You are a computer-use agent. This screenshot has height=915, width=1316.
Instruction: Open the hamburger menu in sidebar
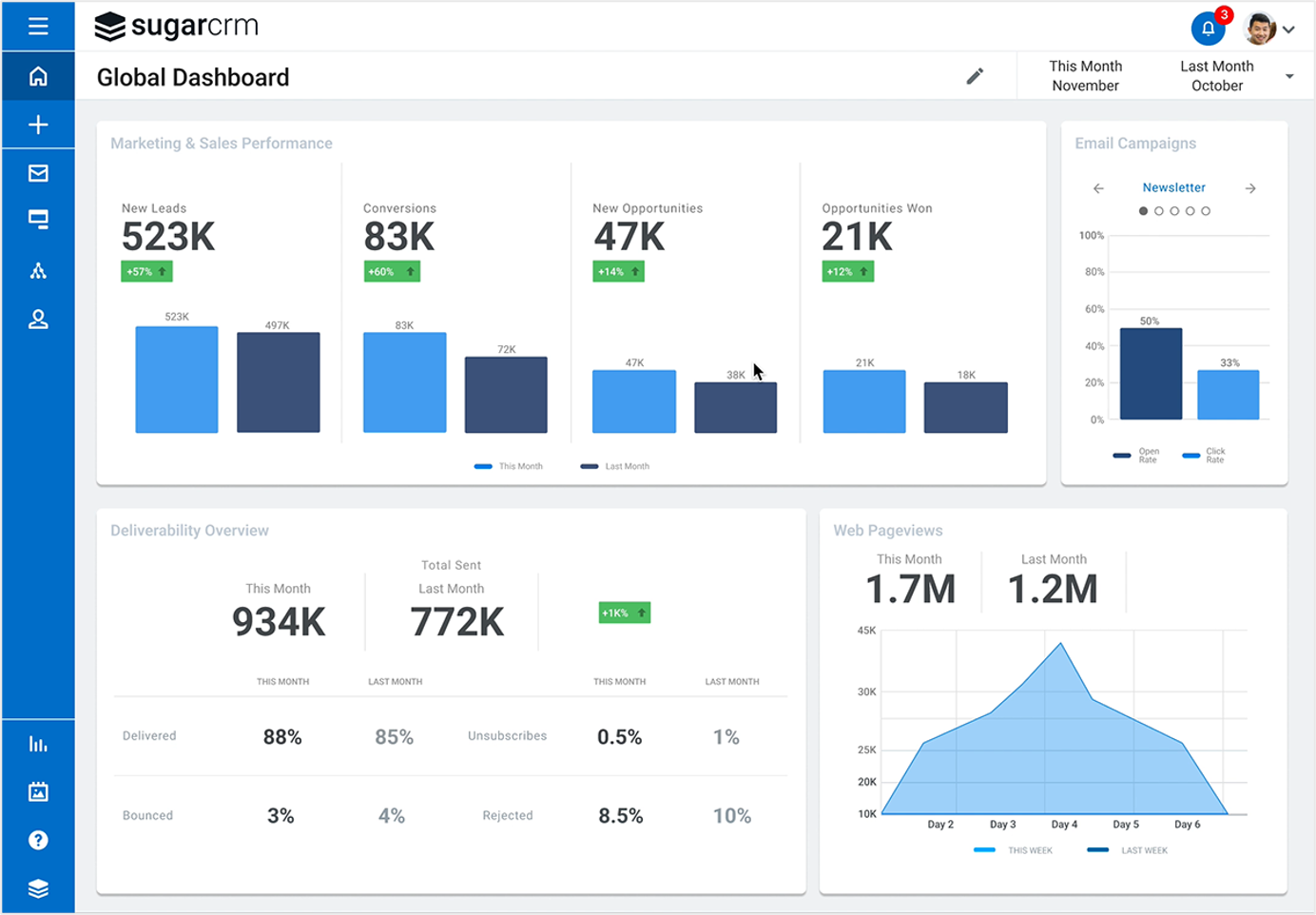point(38,26)
